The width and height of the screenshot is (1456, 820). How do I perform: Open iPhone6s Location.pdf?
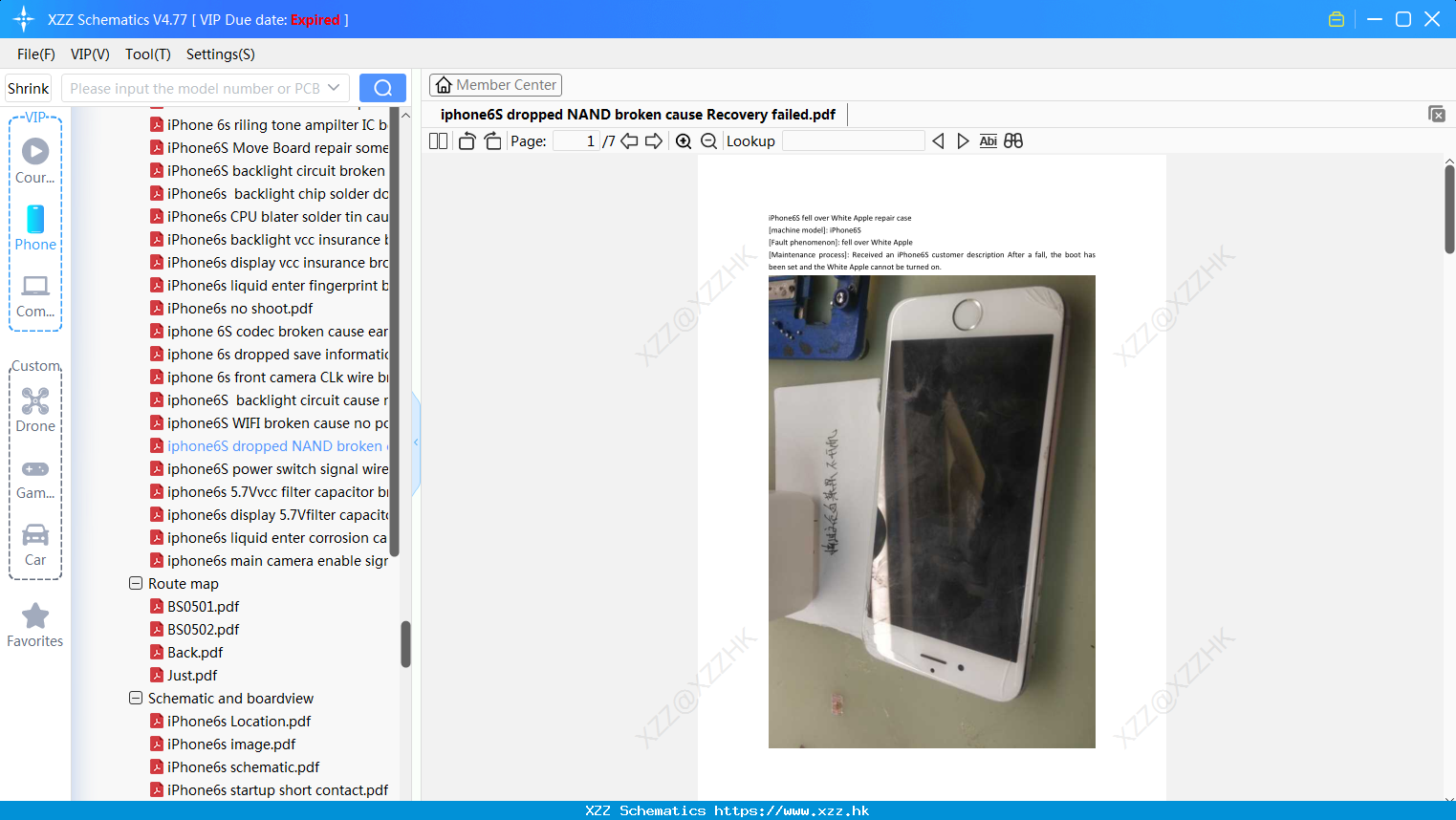(x=239, y=722)
